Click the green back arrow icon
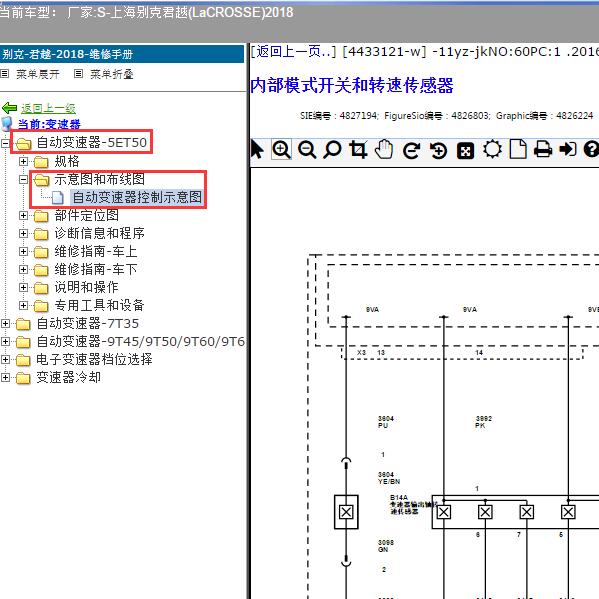This screenshot has height=599, width=599. pyautogui.click(x=10, y=108)
